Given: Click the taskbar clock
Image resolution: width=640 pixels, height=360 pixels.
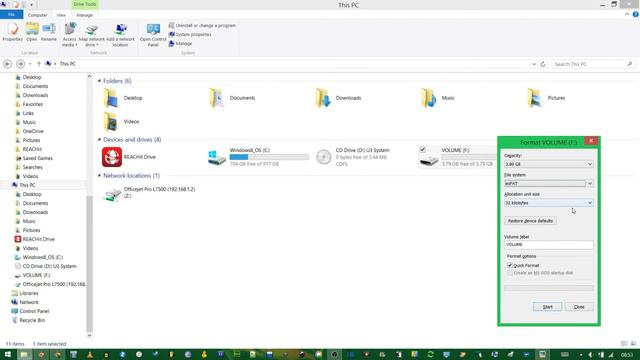Looking at the screenshot, I should pos(627,355).
